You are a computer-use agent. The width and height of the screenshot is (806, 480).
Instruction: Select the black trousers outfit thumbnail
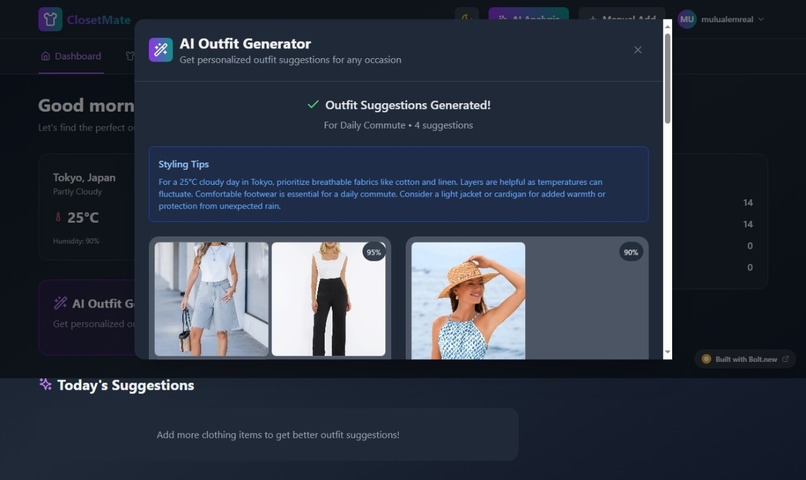[328, 299]
